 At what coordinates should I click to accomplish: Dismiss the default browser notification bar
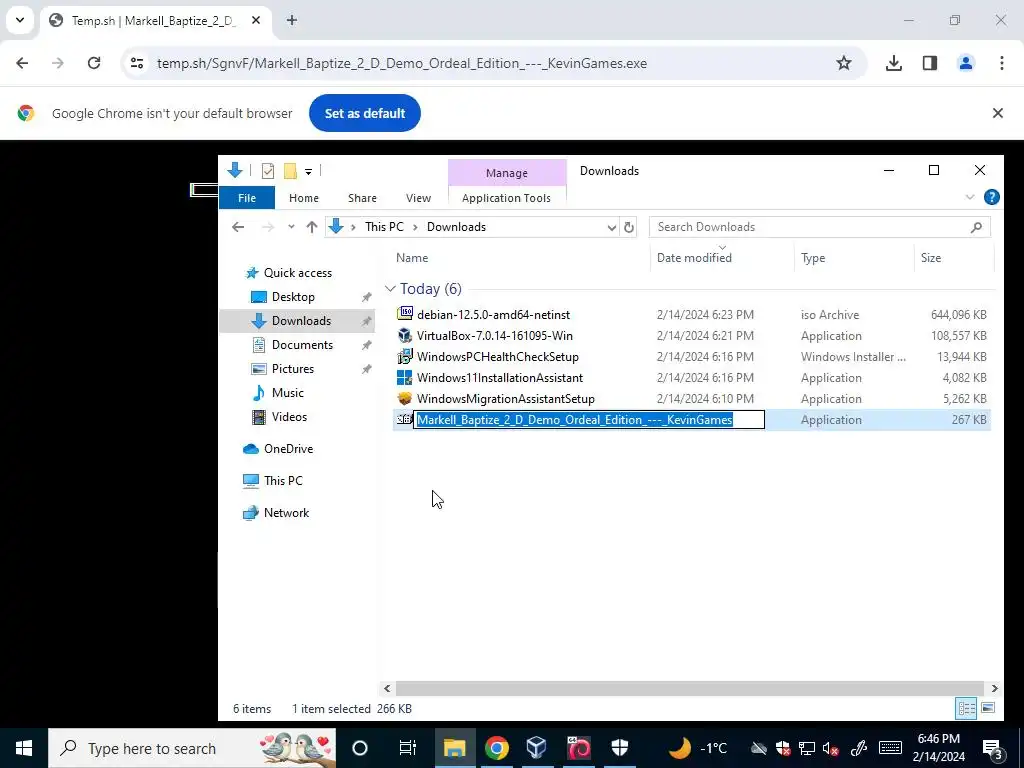pyautogui.click(x=997, y=113)
